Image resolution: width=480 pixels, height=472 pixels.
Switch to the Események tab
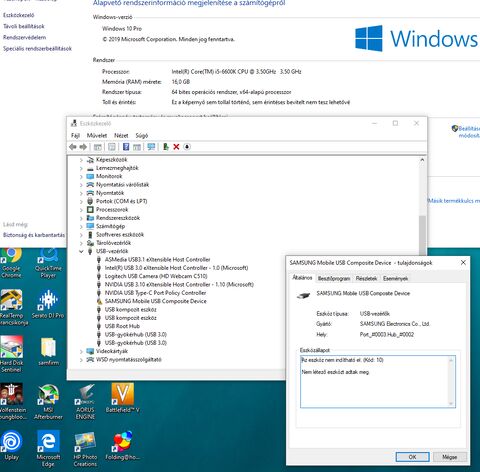click(x=395, y=278)
